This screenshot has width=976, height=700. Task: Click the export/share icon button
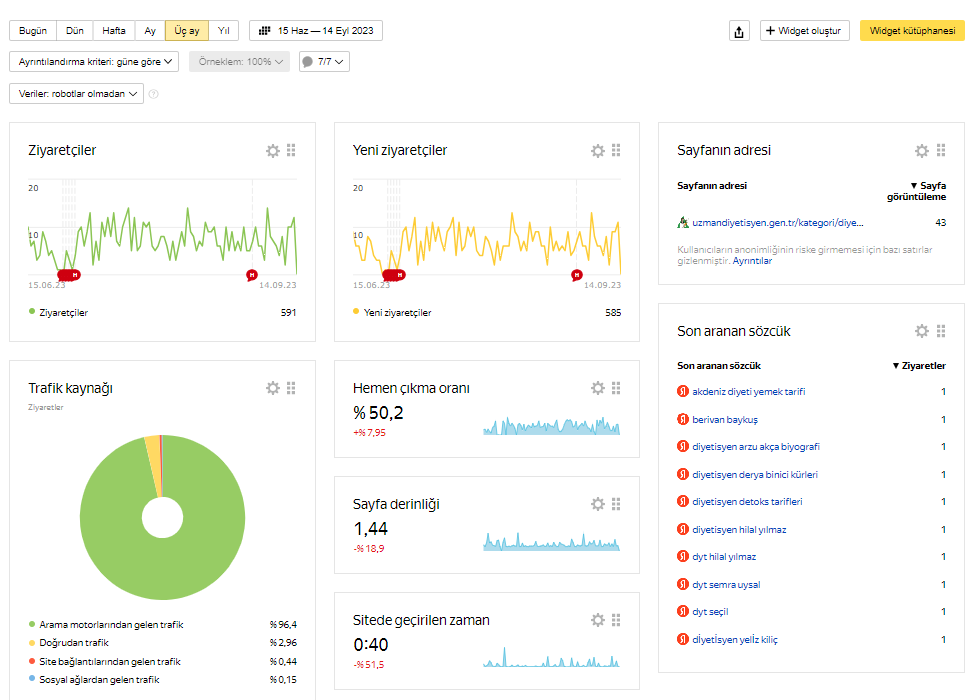(x=739, y=31)
